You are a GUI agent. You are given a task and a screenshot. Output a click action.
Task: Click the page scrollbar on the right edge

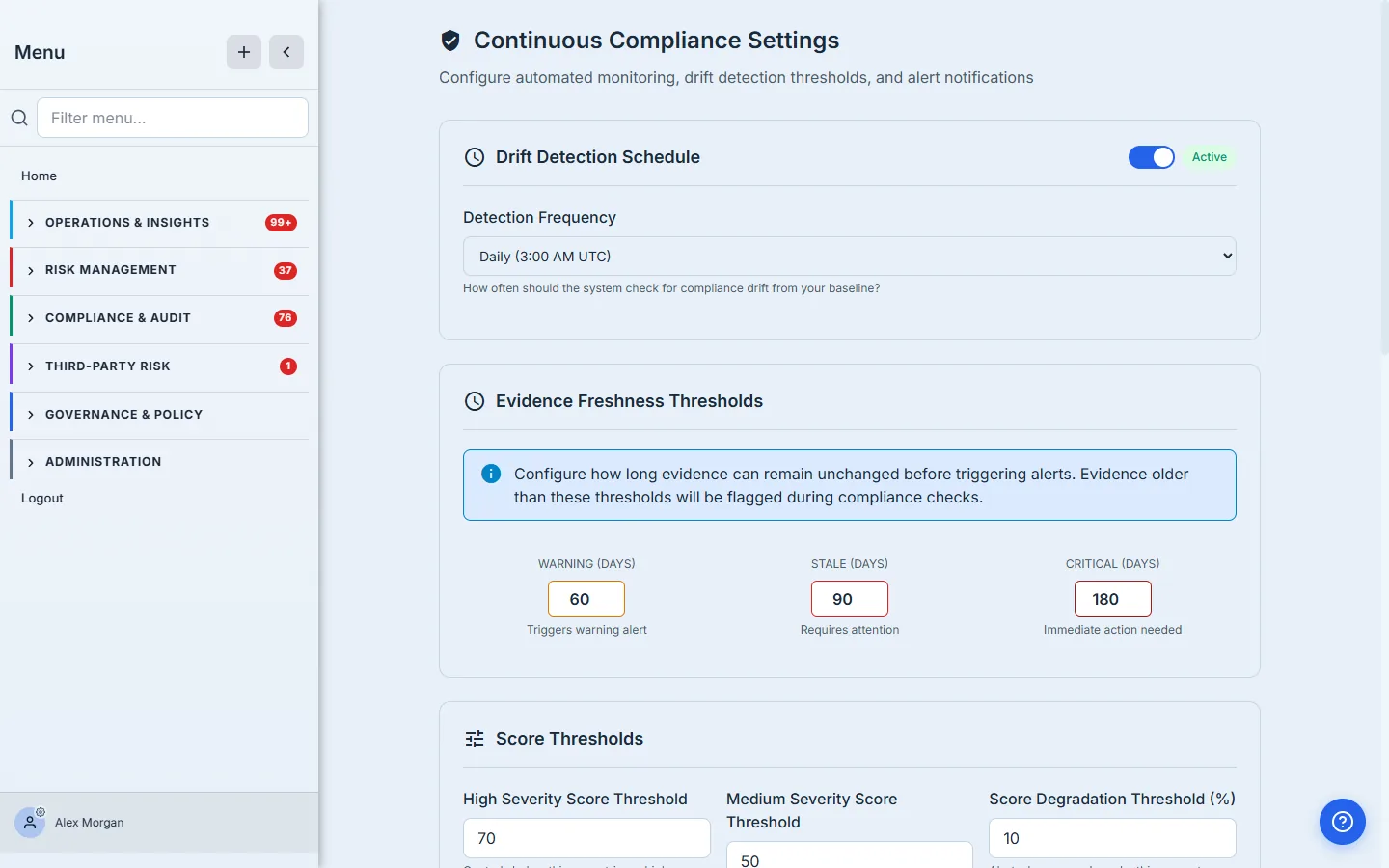[x=1384, y=178]
